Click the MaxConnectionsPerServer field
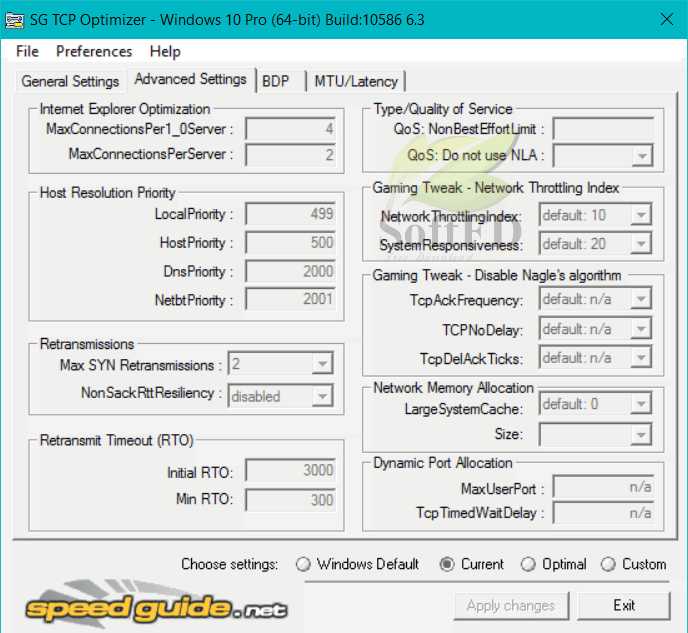The height and width of the screenshot is (633, 688). tap(290, 154)
